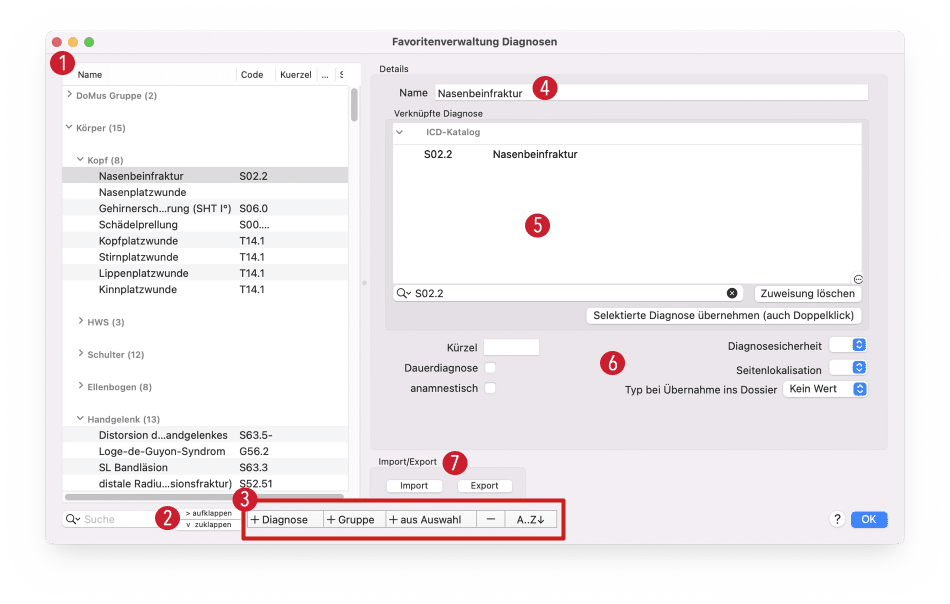Click into the Kürzel input field
Screen dimensions: 950x604
coord(511,347)
